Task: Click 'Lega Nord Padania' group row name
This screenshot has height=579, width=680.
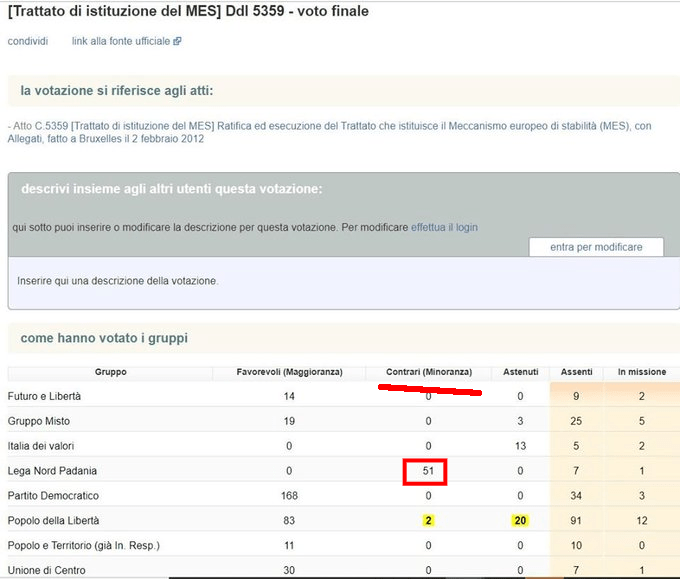Action: pyautogui.click(x=52, y=471)
